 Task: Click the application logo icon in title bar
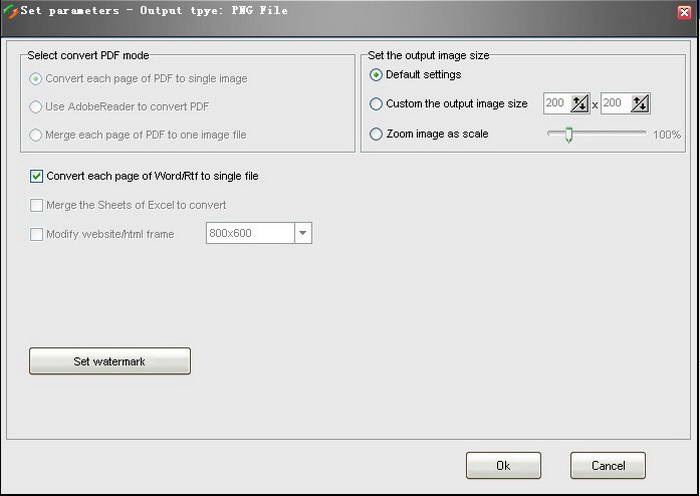pyautogui.click(x=10, y=11)
